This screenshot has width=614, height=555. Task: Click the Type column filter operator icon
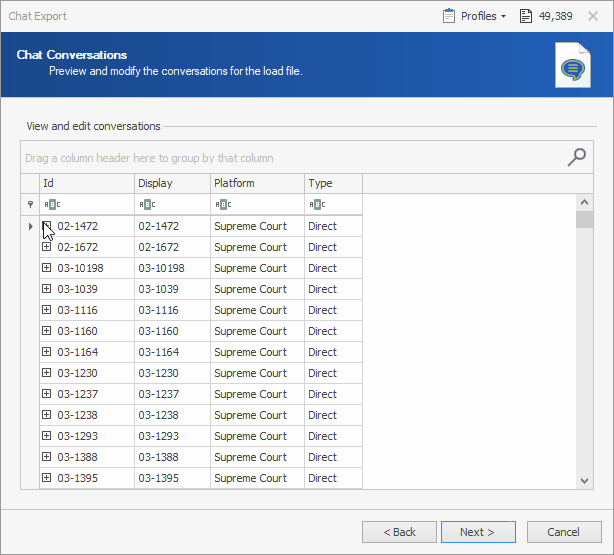[x=317, y=204]
